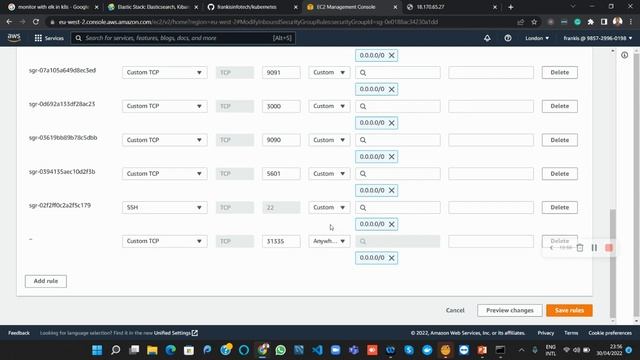Delete the port 5601 rule
640x360 pixels.
(560, 173)
